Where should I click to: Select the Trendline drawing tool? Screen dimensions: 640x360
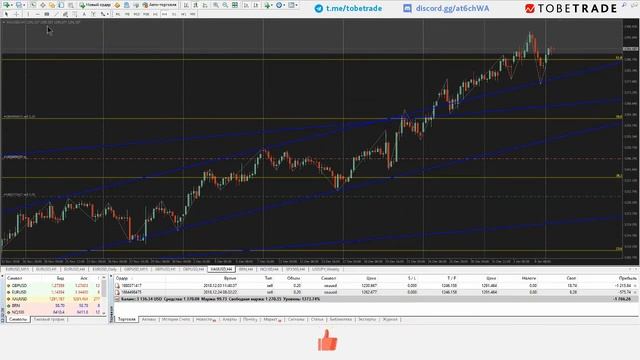coord(56,14)
